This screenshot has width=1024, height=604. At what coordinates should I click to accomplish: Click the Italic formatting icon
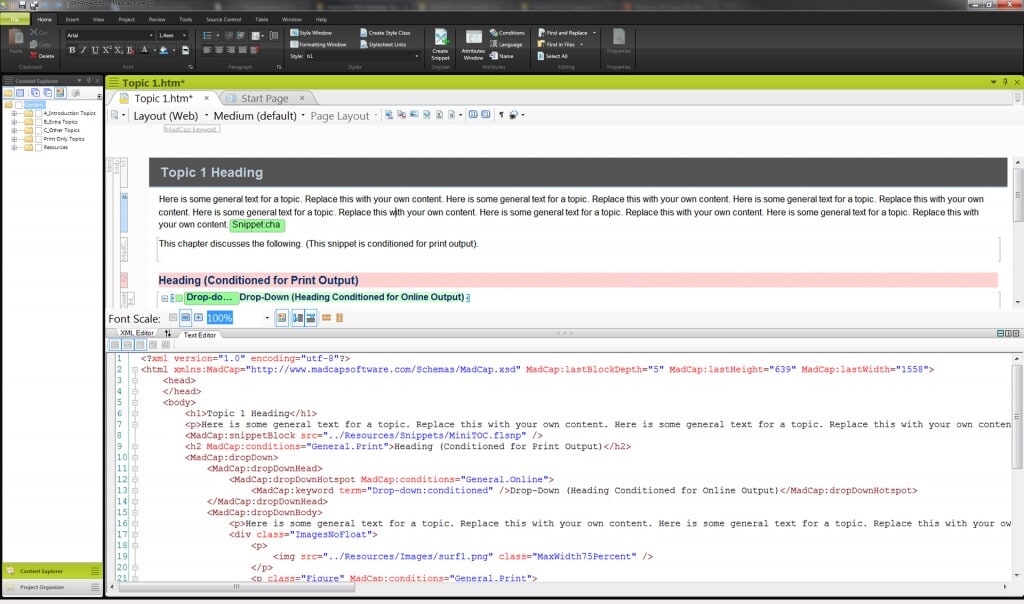tap(82, 49)
